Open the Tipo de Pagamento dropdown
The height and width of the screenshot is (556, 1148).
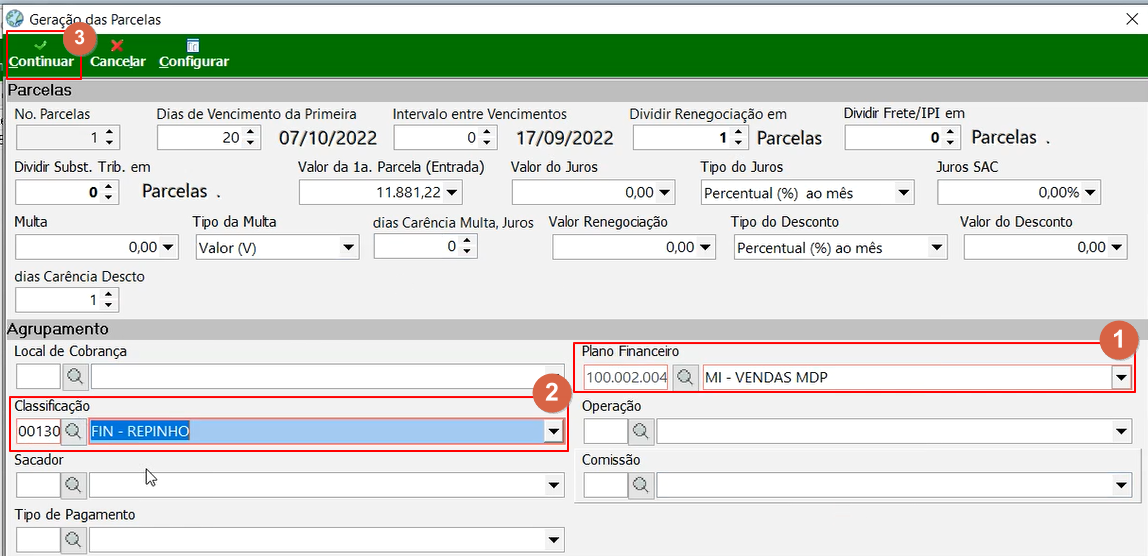point(554,540)
